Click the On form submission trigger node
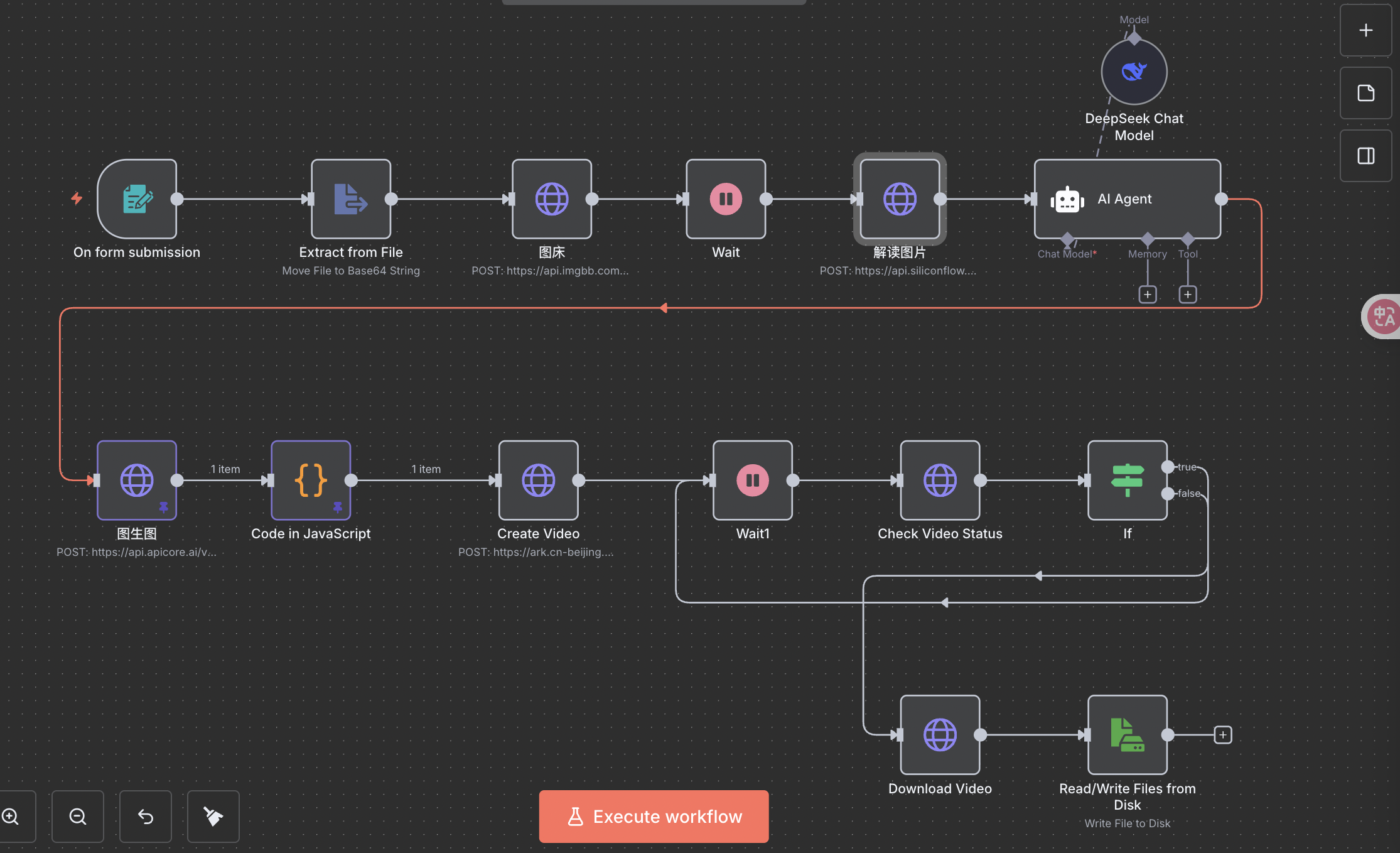 (137, 199)
